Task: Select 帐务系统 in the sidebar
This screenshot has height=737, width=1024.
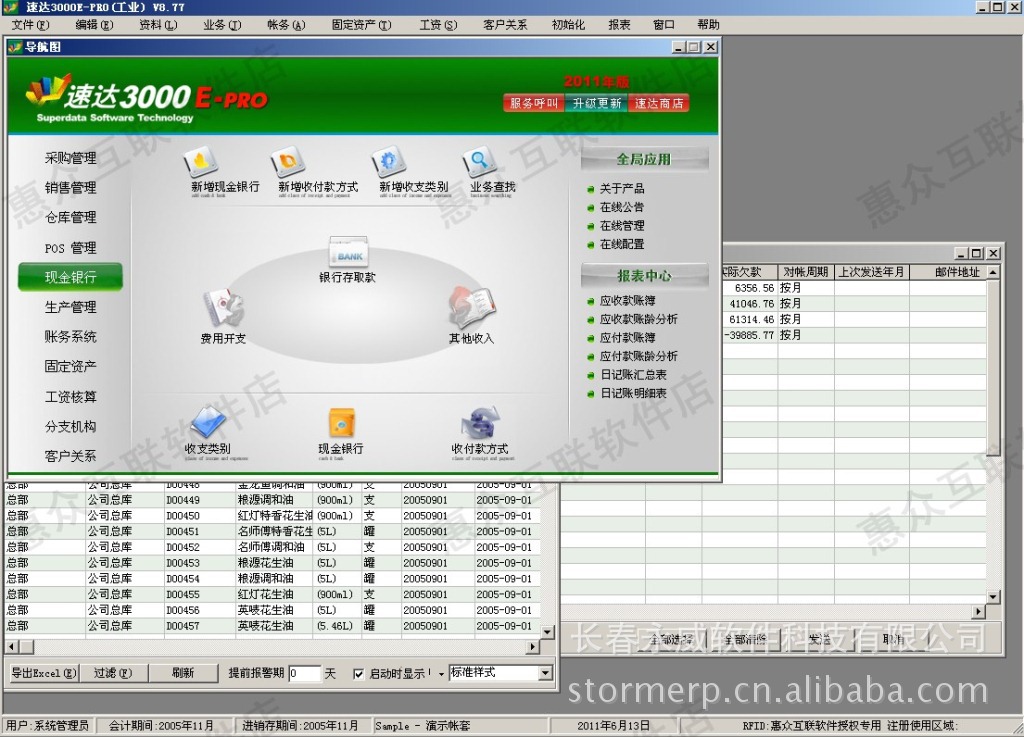Action: (71, 337)
